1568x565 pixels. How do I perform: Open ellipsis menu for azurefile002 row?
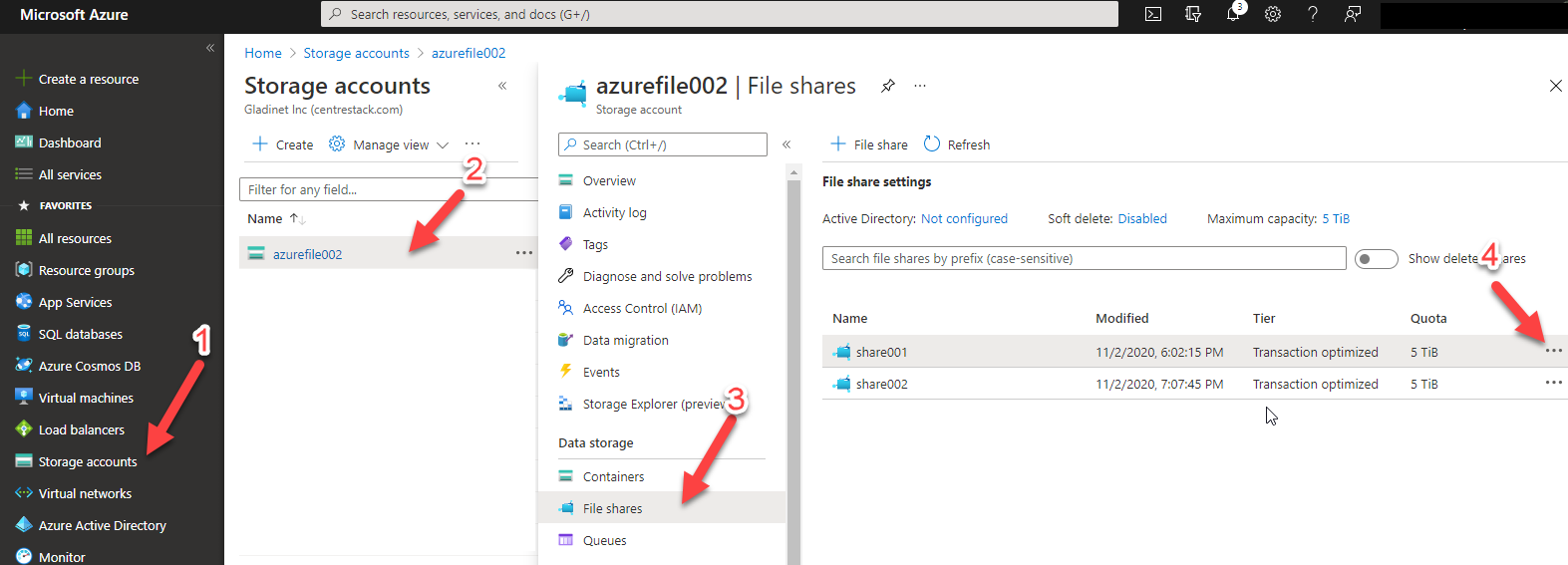(524, 253)
